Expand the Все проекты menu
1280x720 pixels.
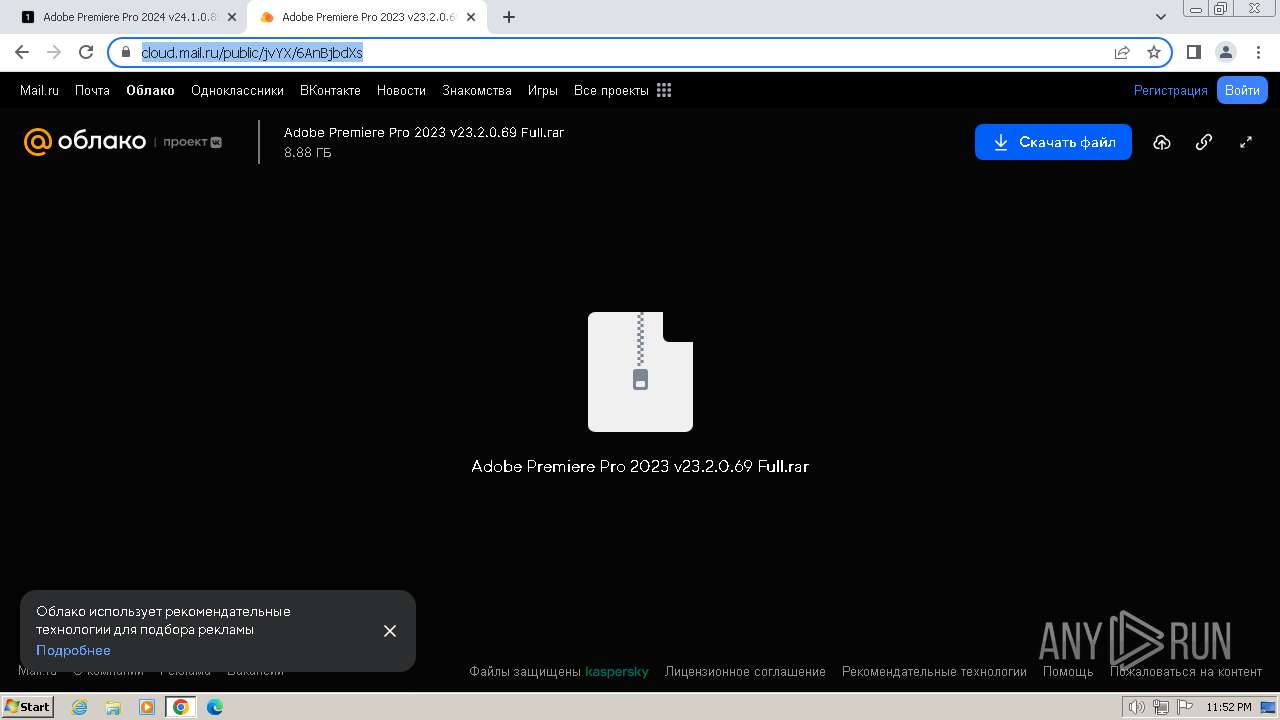click(x=611, y=90)
